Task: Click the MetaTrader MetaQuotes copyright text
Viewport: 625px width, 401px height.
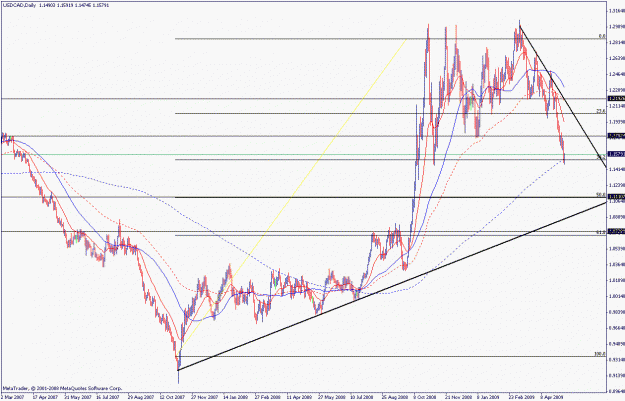Action: pyautogui.click(x=63, y=388)
